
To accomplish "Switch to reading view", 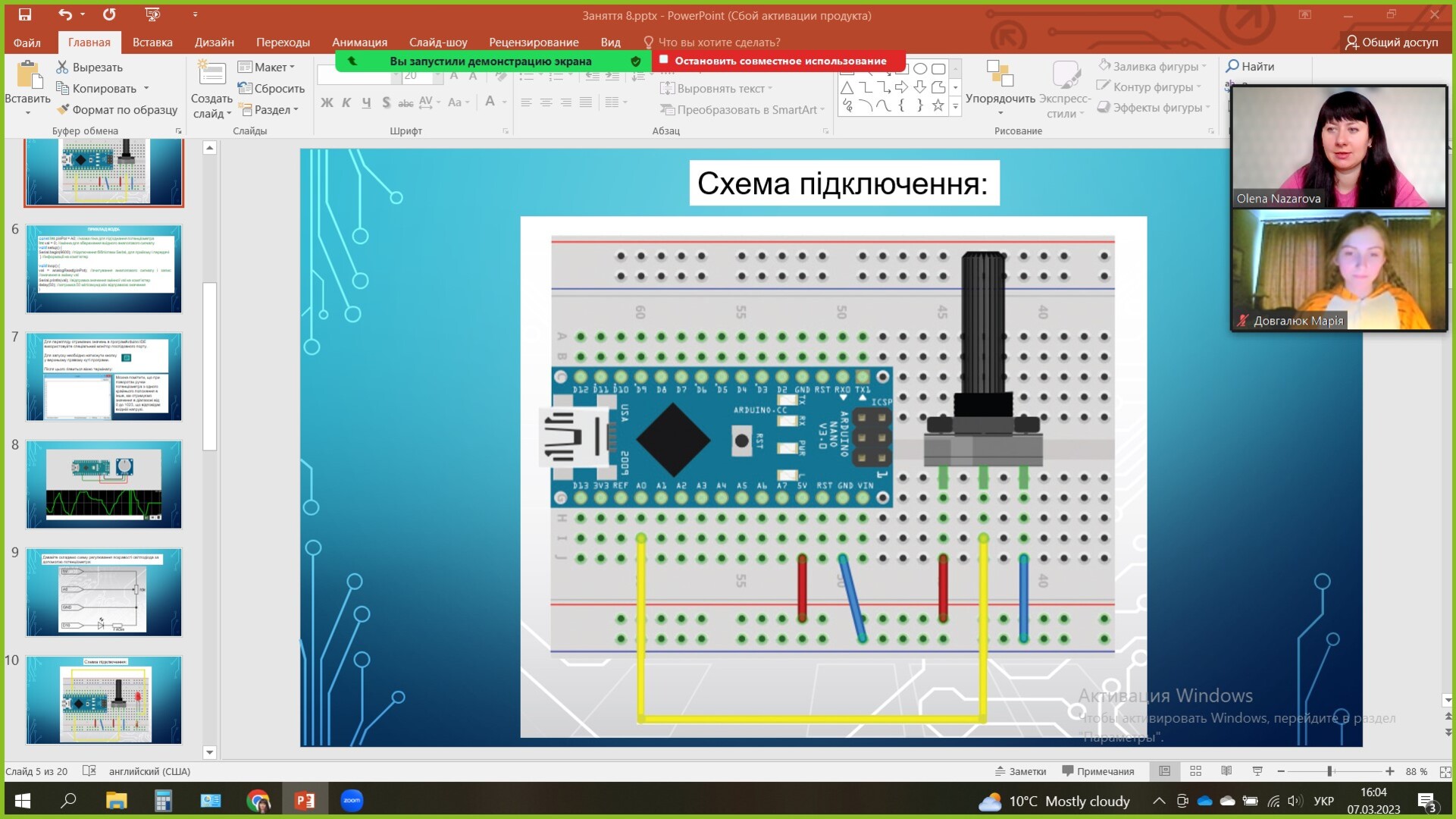I will click(x=1226, y=771).
